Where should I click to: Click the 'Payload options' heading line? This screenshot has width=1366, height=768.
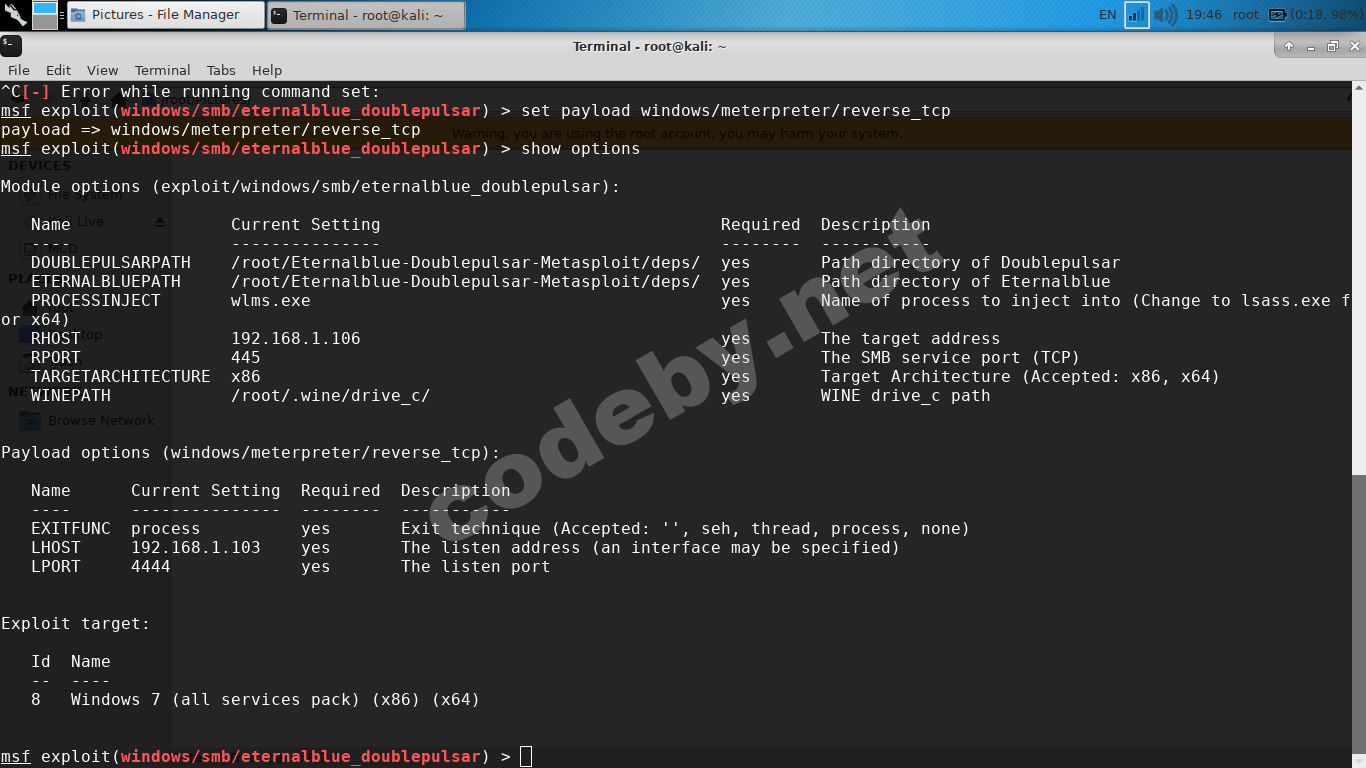click(251, 452)
